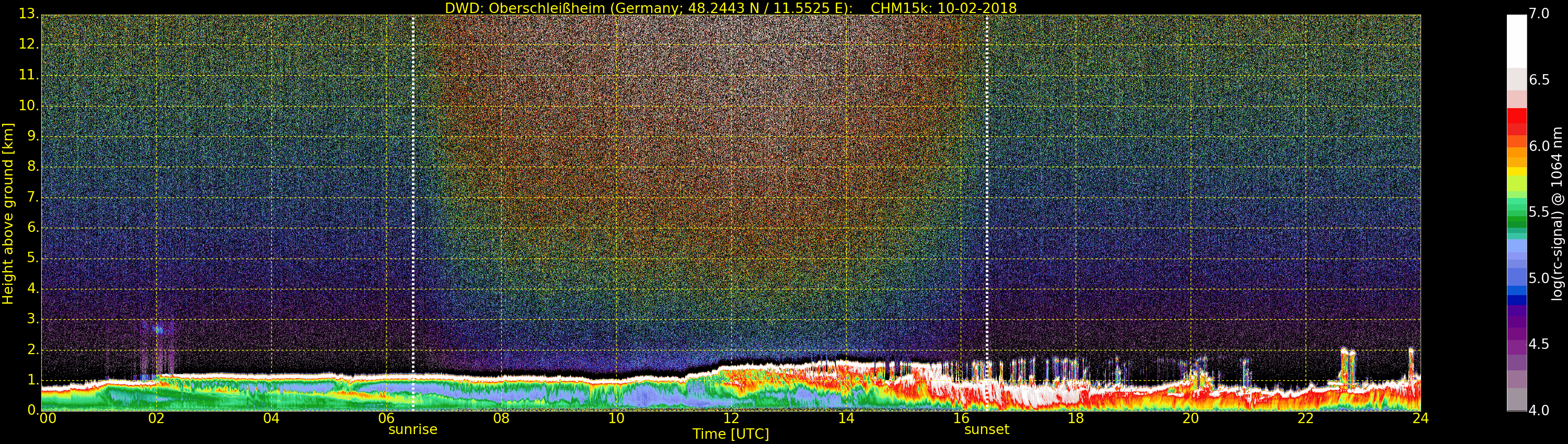Click the "18" time axis tick label

point(1076,418)
